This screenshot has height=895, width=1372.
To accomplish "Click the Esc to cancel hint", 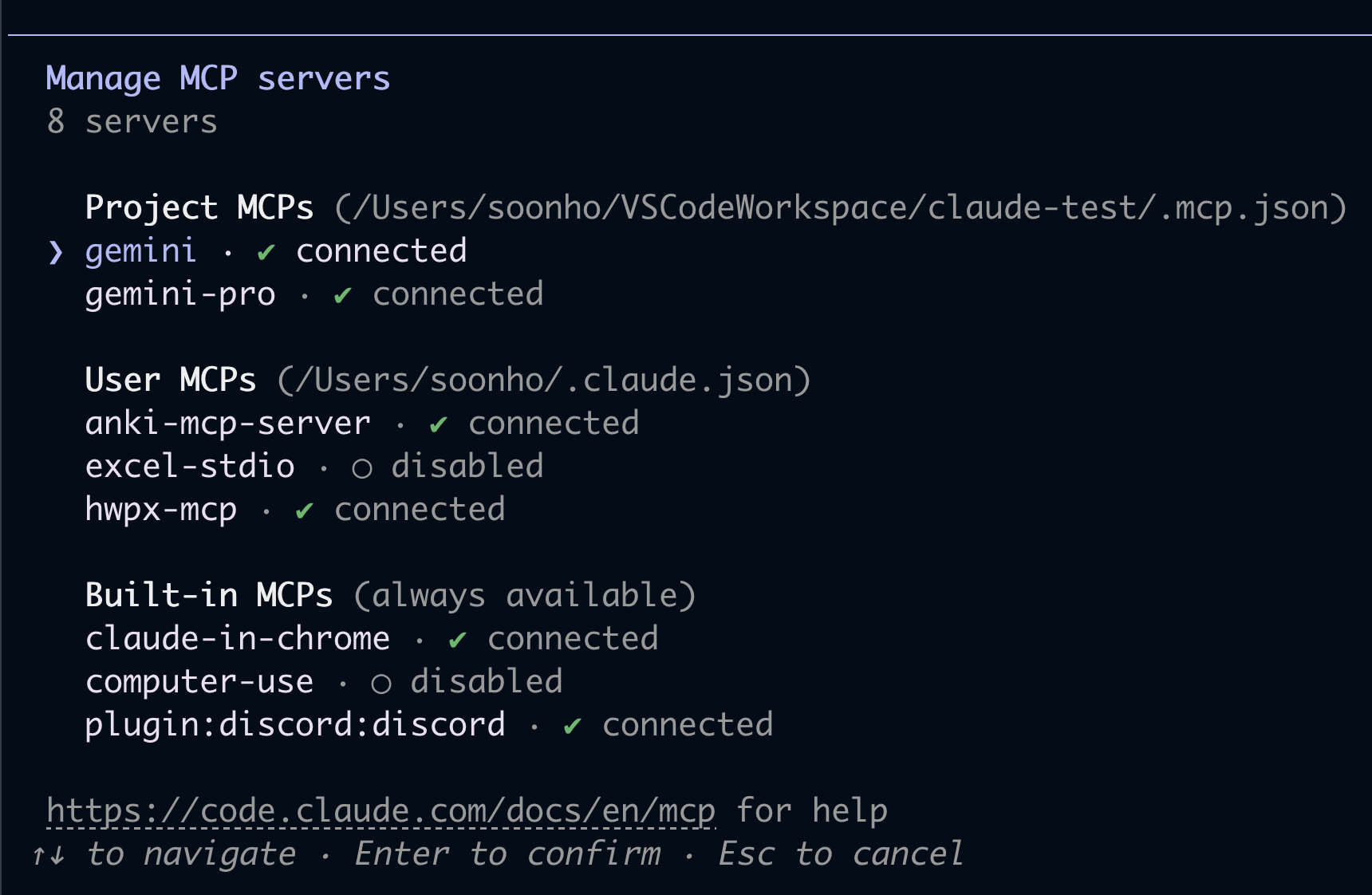I will coord(841,854).
